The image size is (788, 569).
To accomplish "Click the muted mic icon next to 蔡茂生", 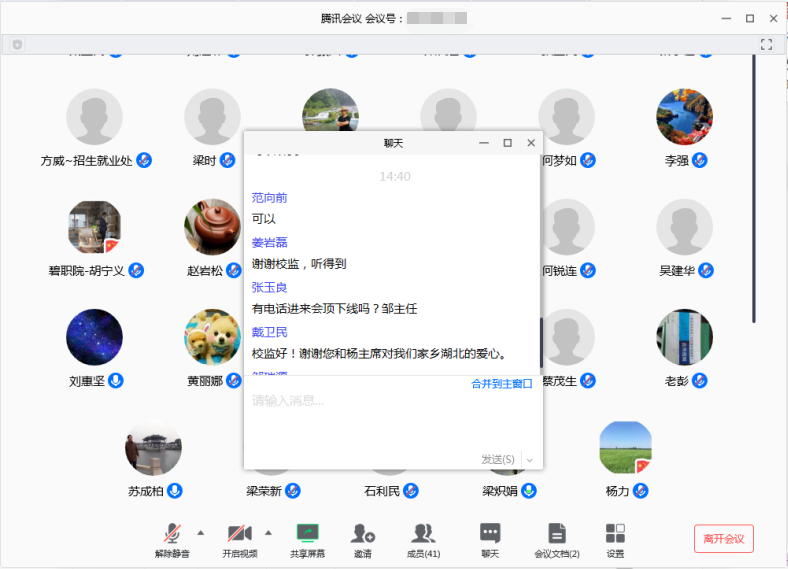I will tap(588, 381).
